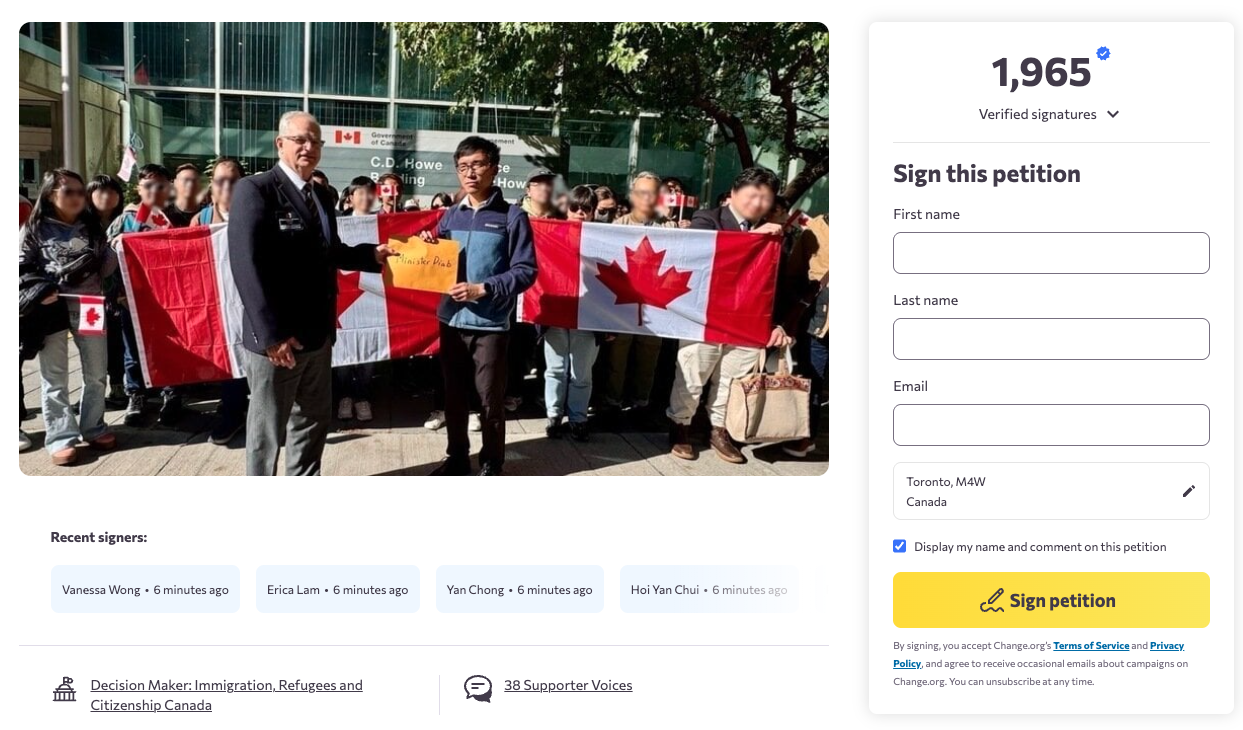
Task: Select recent signer Vanessa Wong chip
Action: 145,589
